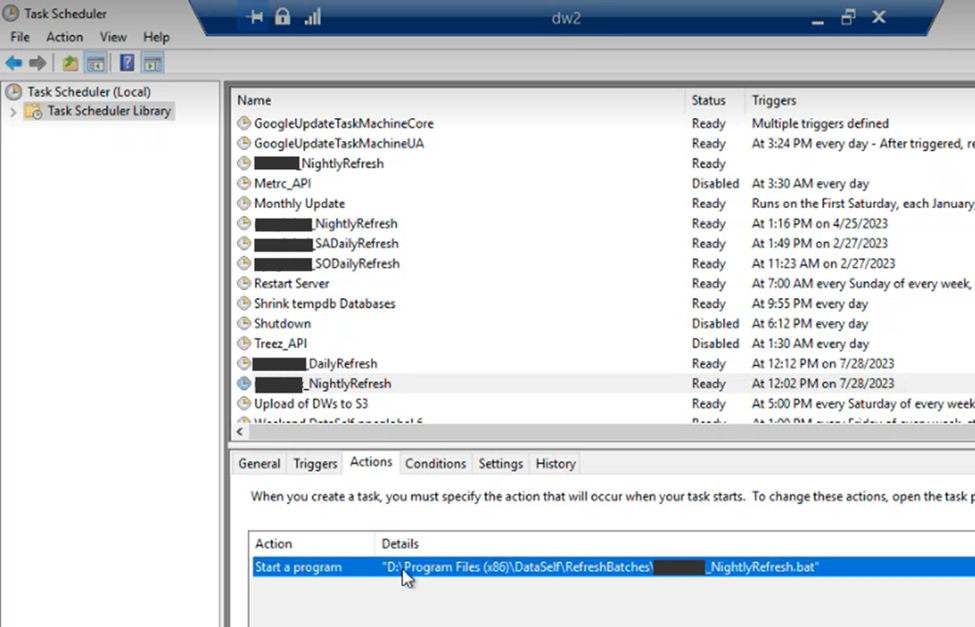The image size is (975, 627).
Task: Click the Forward arrow in the toolbar
Action: tap(38, 63)
